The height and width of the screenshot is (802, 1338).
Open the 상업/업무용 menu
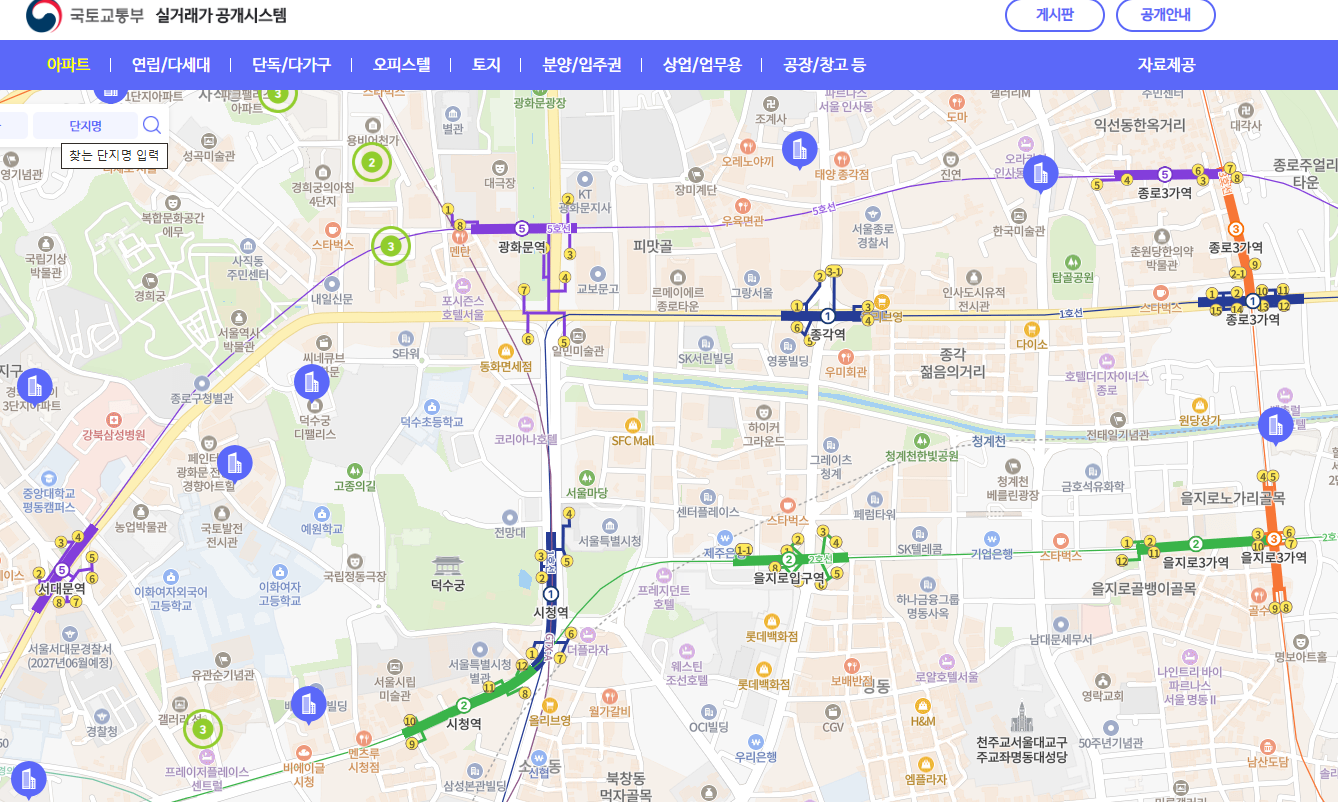click(x=702, y=65)
